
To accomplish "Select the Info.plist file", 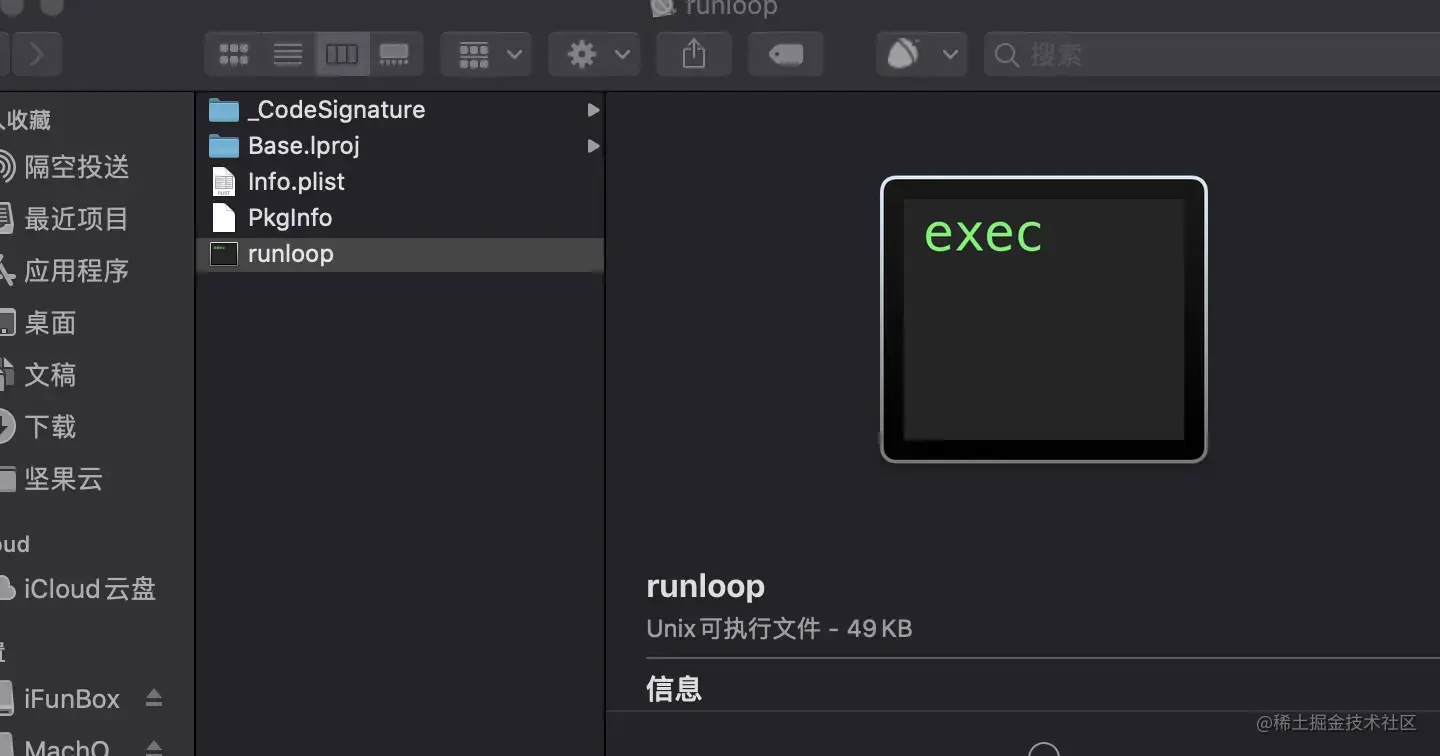I will 401,182.
